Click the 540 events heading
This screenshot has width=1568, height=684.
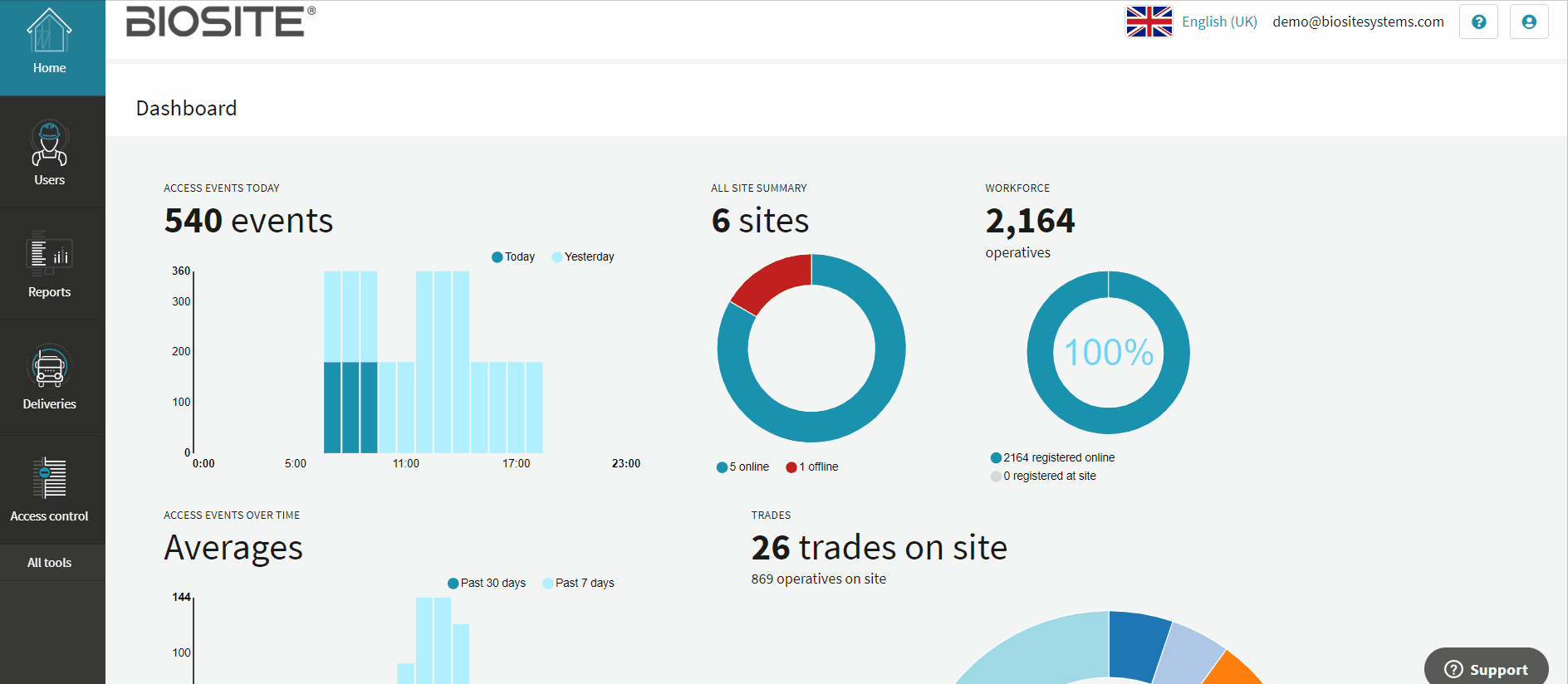tap(248, 221)
